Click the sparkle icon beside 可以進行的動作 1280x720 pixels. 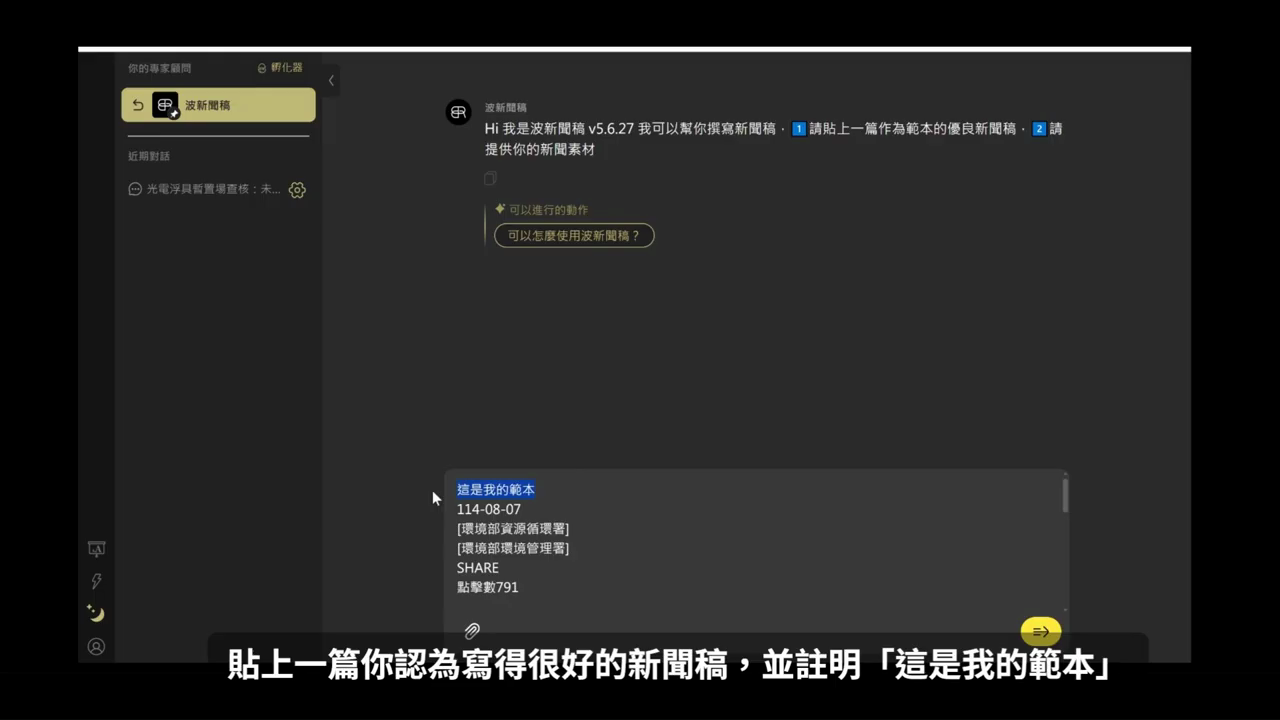pyautogui.click(x=500, y=209)
